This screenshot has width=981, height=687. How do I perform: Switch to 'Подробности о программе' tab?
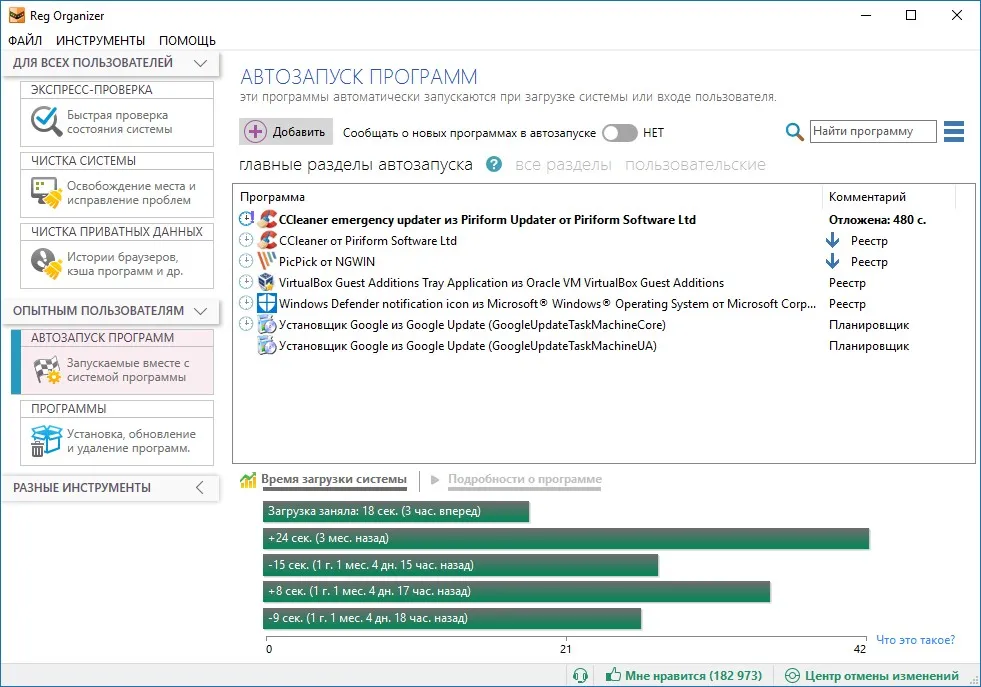point(524,479)
